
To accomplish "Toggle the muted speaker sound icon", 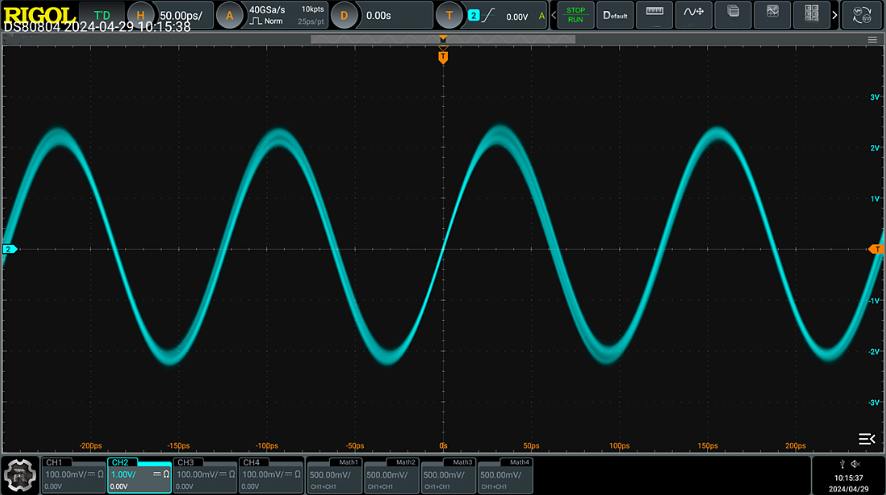I will point(855,464).
